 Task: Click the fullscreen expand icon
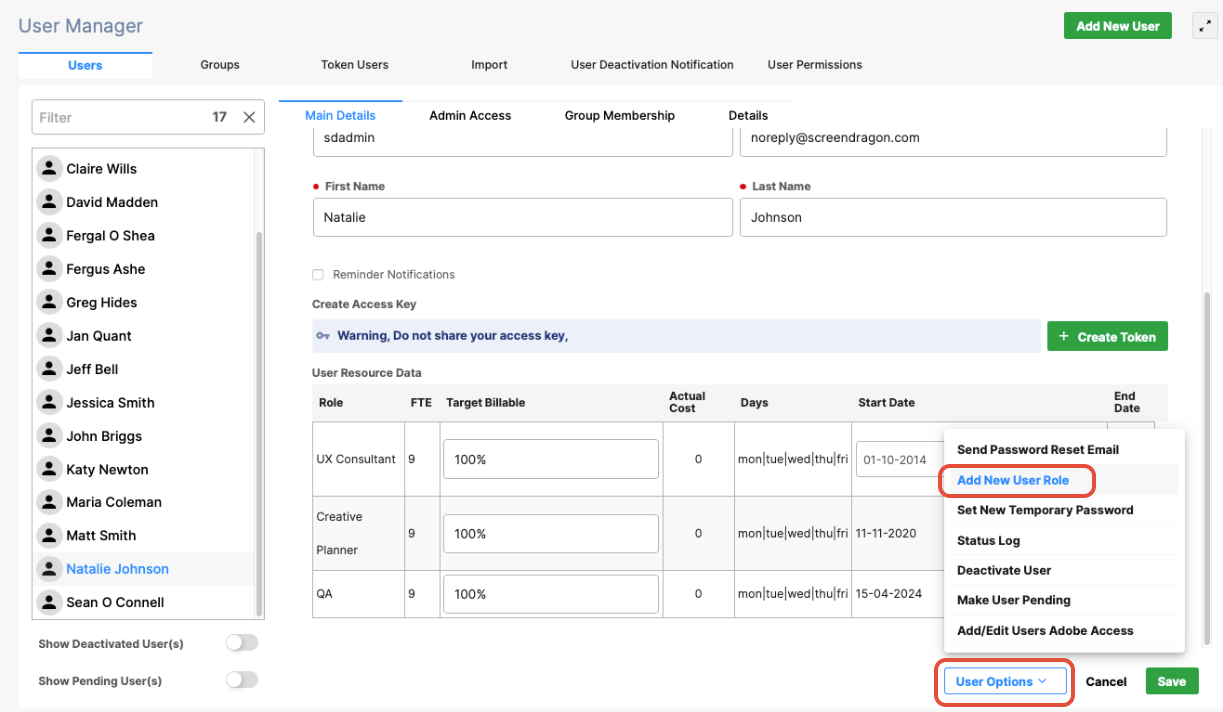click(1205, 27)
